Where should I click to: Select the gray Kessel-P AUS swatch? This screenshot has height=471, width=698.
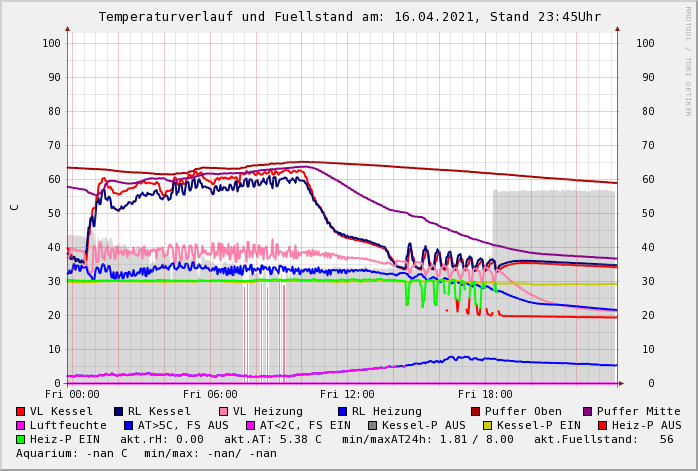372,425
